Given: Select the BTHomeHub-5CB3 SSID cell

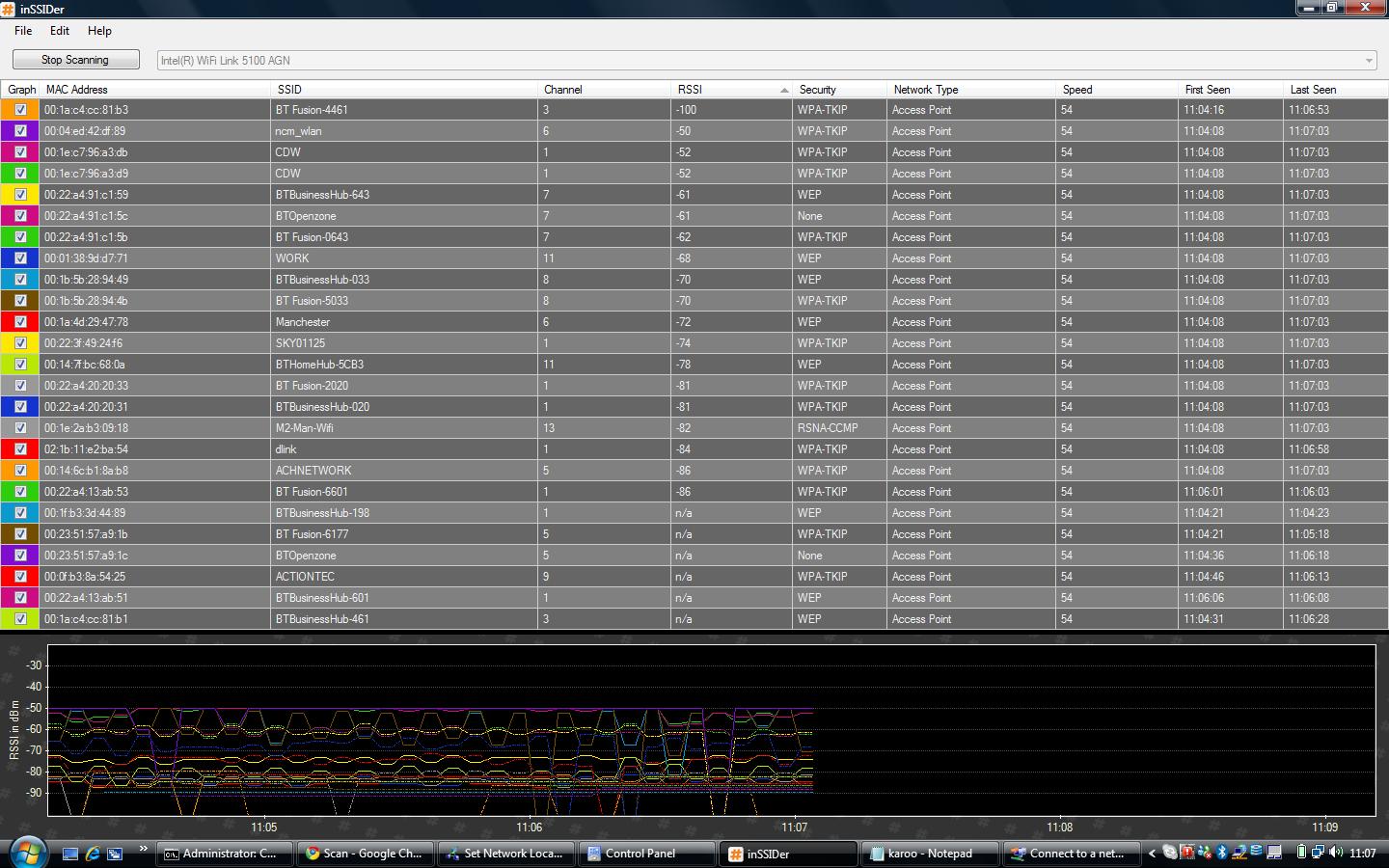Looking at the screenshot, I should (x=404, y=365).
